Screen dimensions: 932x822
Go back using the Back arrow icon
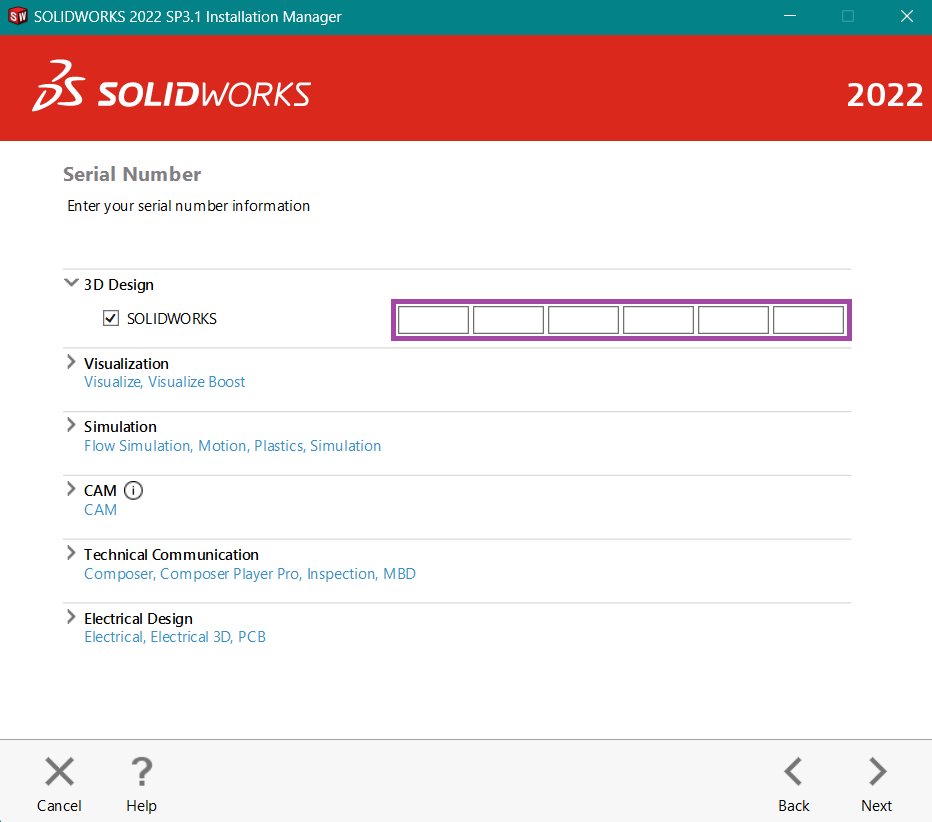[x=794, y=771]
